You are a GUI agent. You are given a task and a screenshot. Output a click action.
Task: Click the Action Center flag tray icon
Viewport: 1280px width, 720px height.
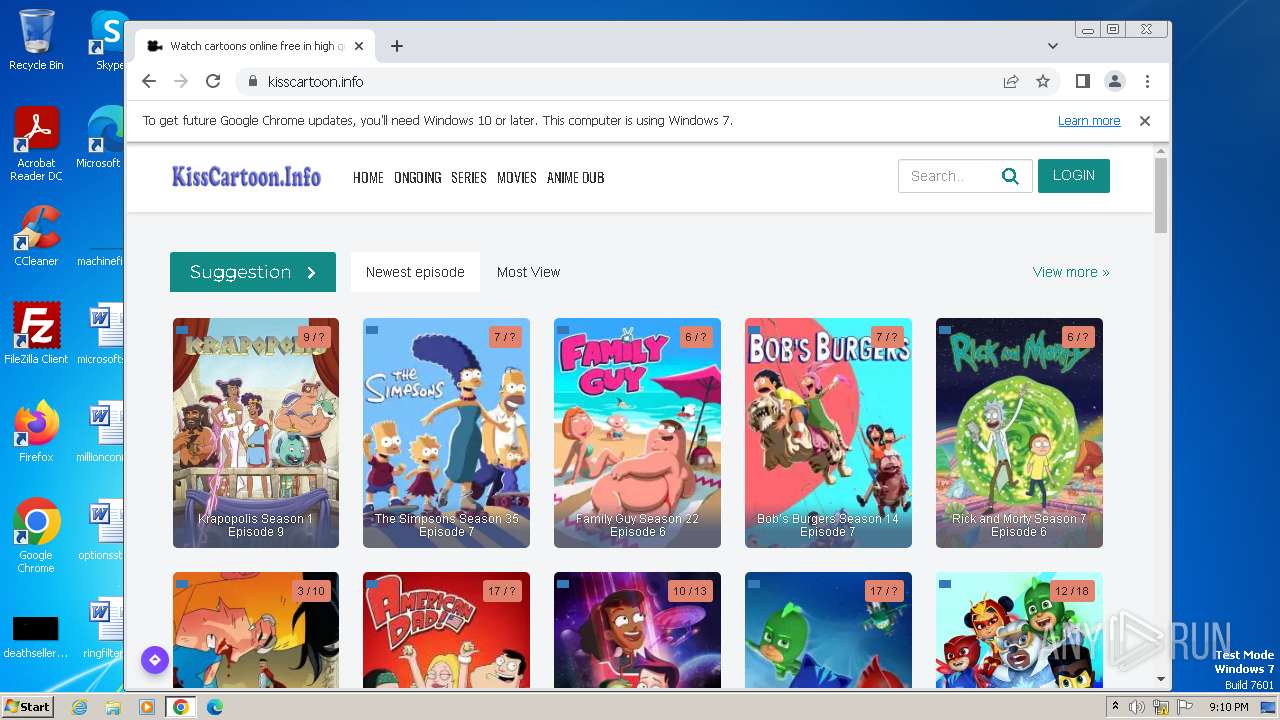click(x=1184, y=707)
